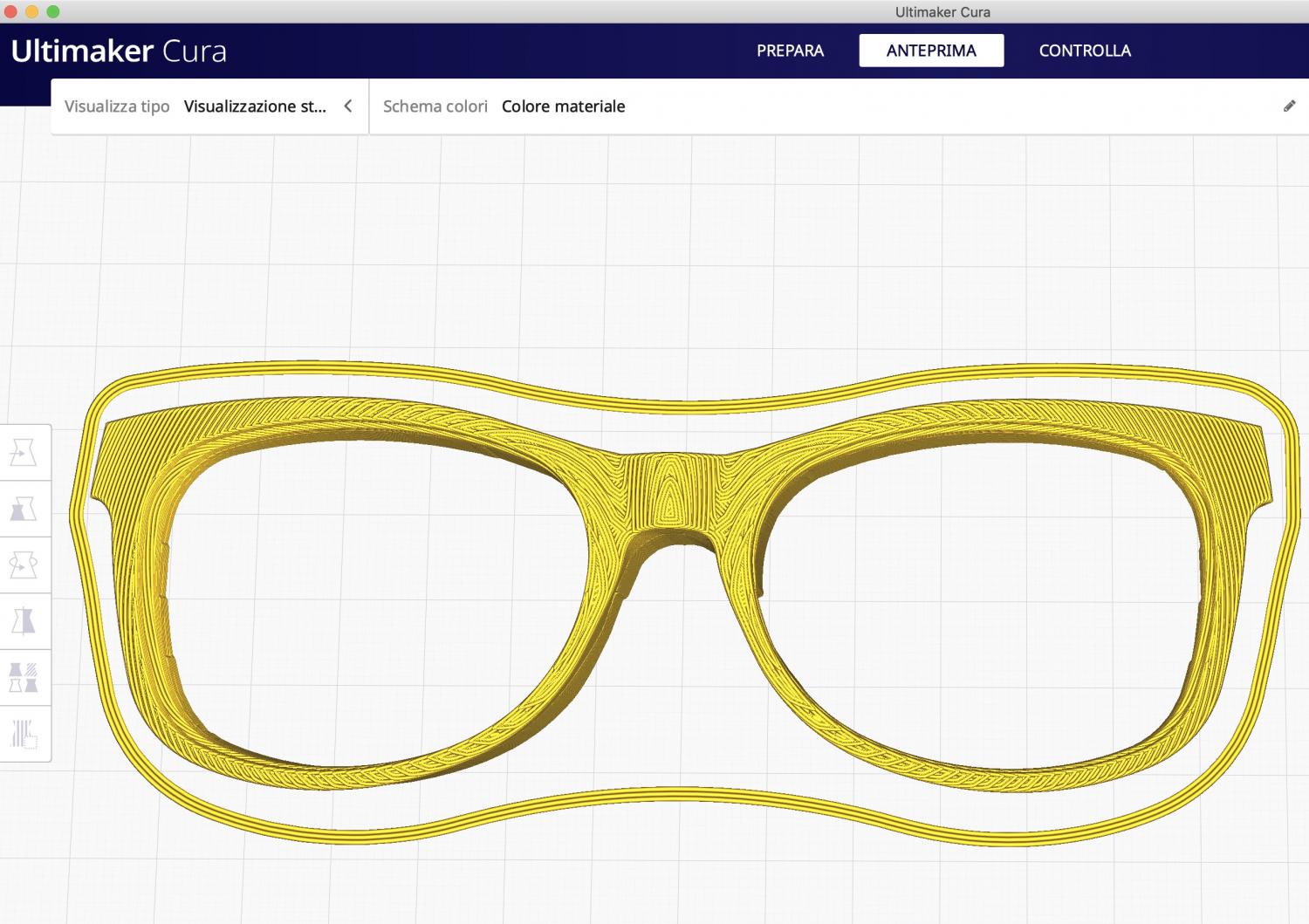Select the Mirror tool
Screen dimensions: 1309x924
pyautogui.click(x=24, y=621)
